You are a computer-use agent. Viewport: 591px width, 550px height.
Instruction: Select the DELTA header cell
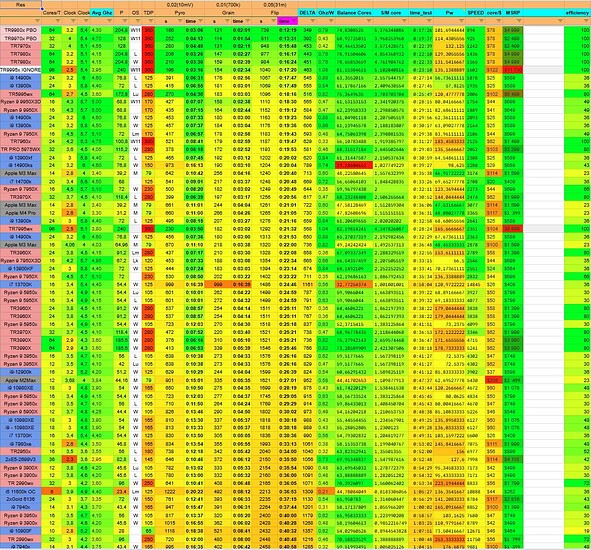coord(307,13)
